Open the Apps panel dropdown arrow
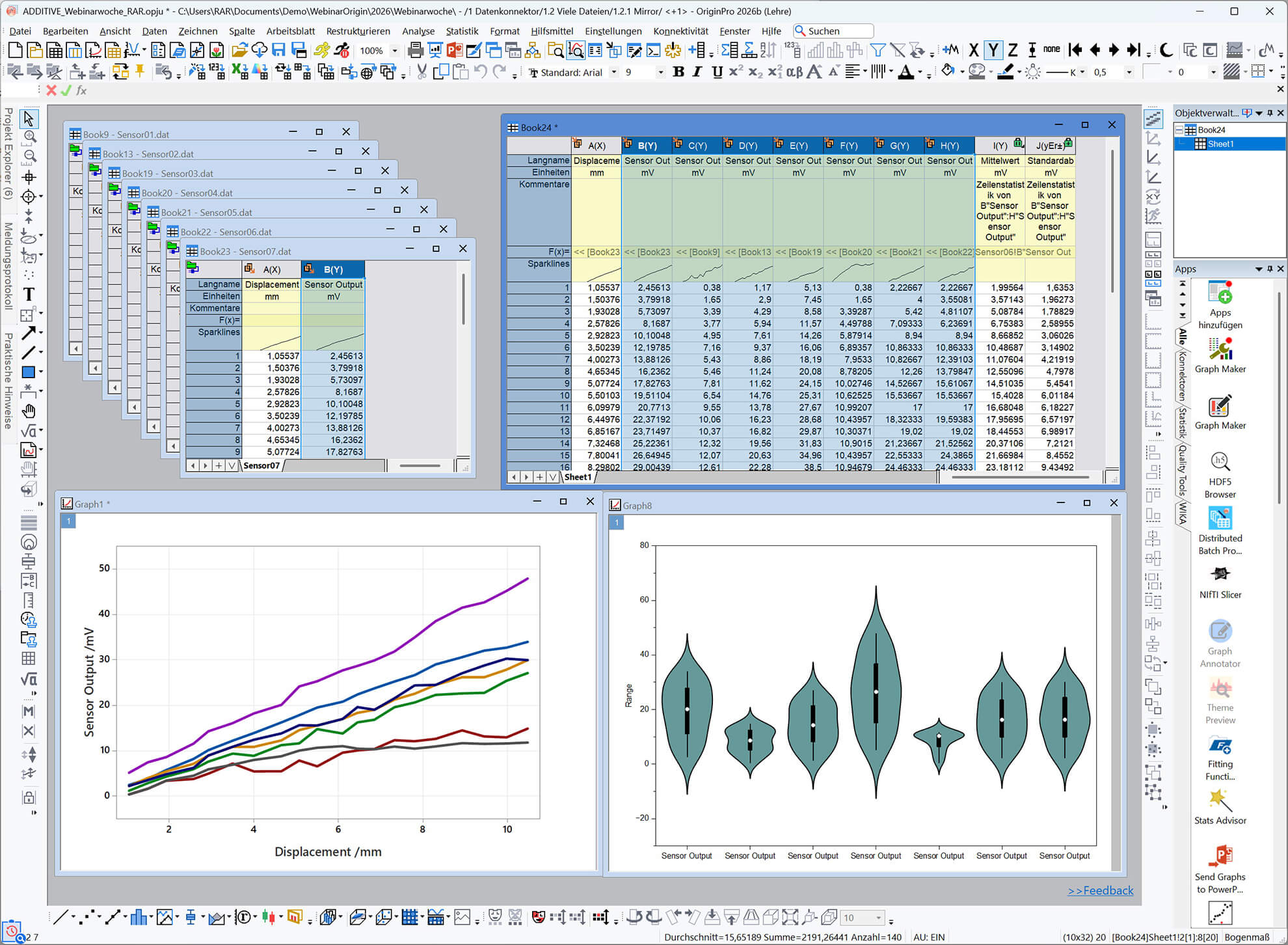 (1258, 269)
